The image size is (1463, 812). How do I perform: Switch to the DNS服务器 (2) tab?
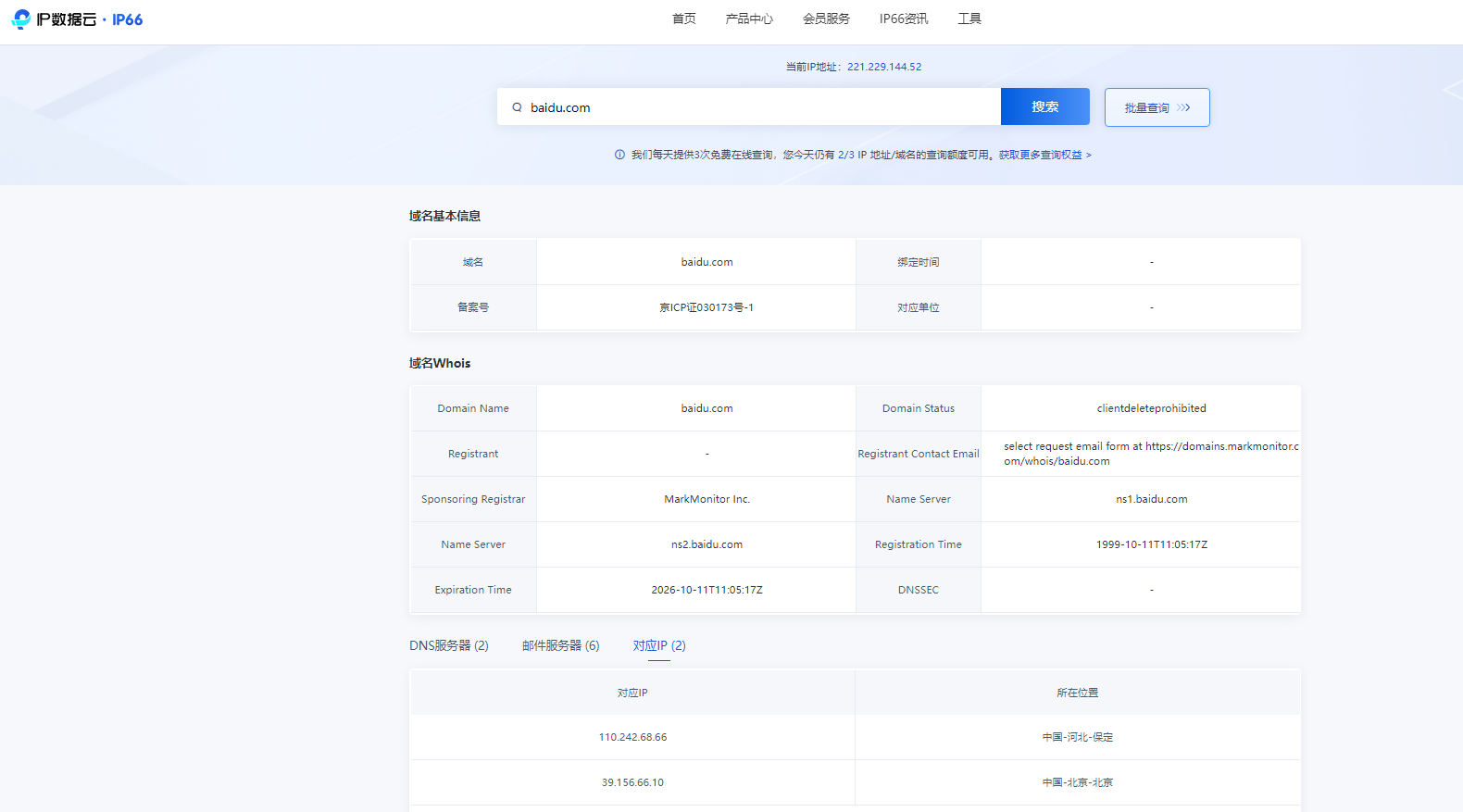449,645
